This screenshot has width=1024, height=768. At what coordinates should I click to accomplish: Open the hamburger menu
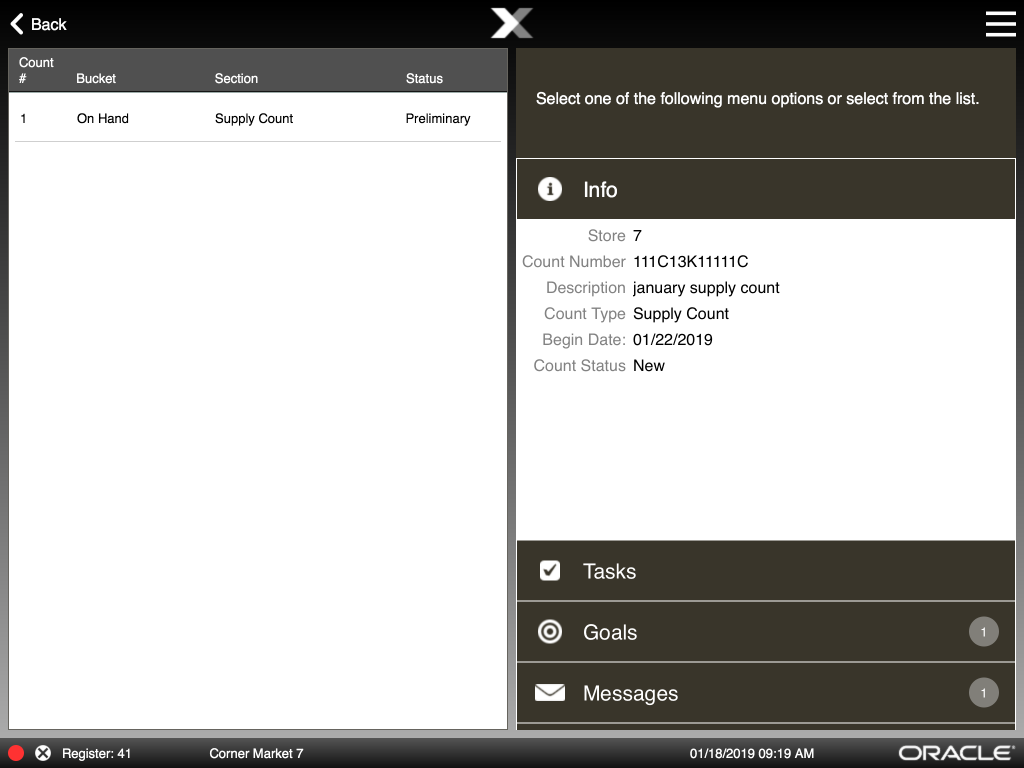pos(1000,24)
